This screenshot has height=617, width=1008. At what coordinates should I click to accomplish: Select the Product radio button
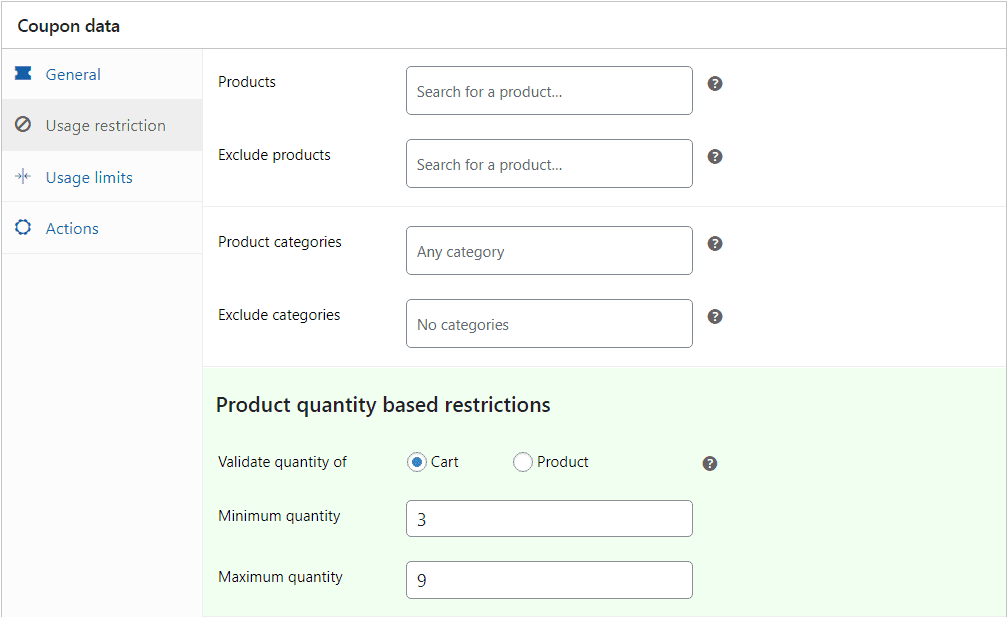coord(522,462)
